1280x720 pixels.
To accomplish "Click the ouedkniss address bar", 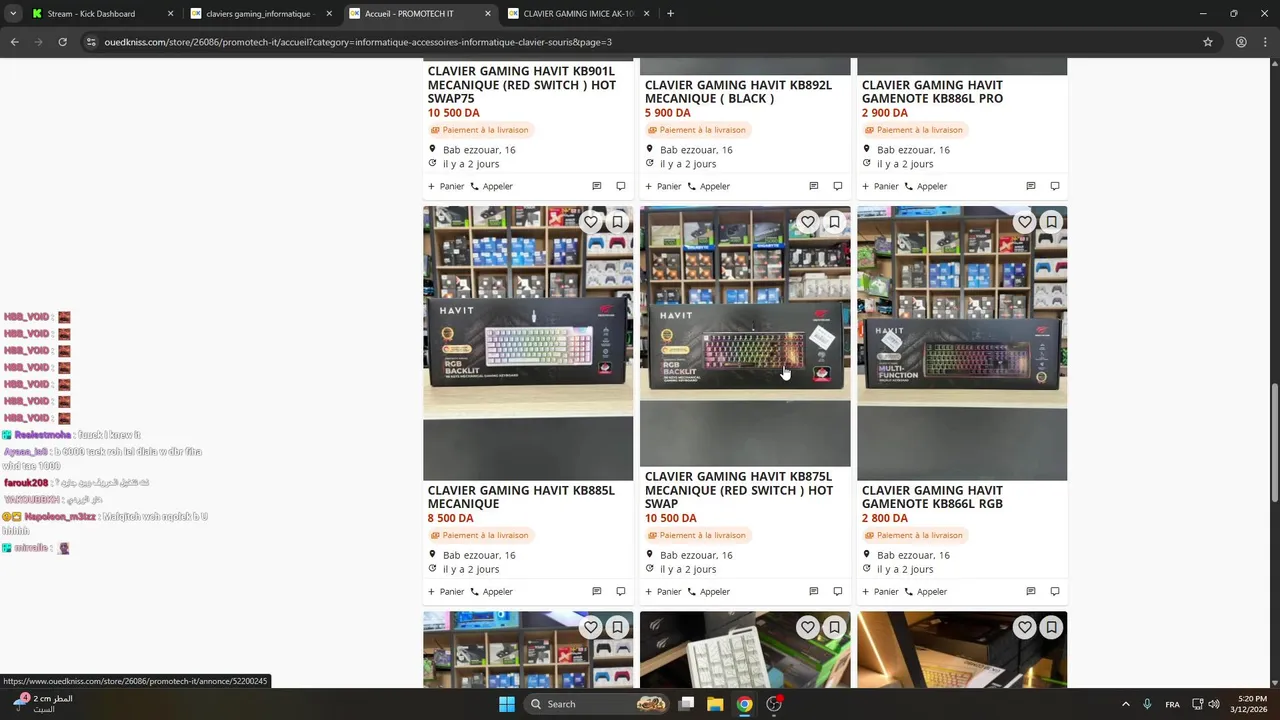I will click(x=640, y=42).
